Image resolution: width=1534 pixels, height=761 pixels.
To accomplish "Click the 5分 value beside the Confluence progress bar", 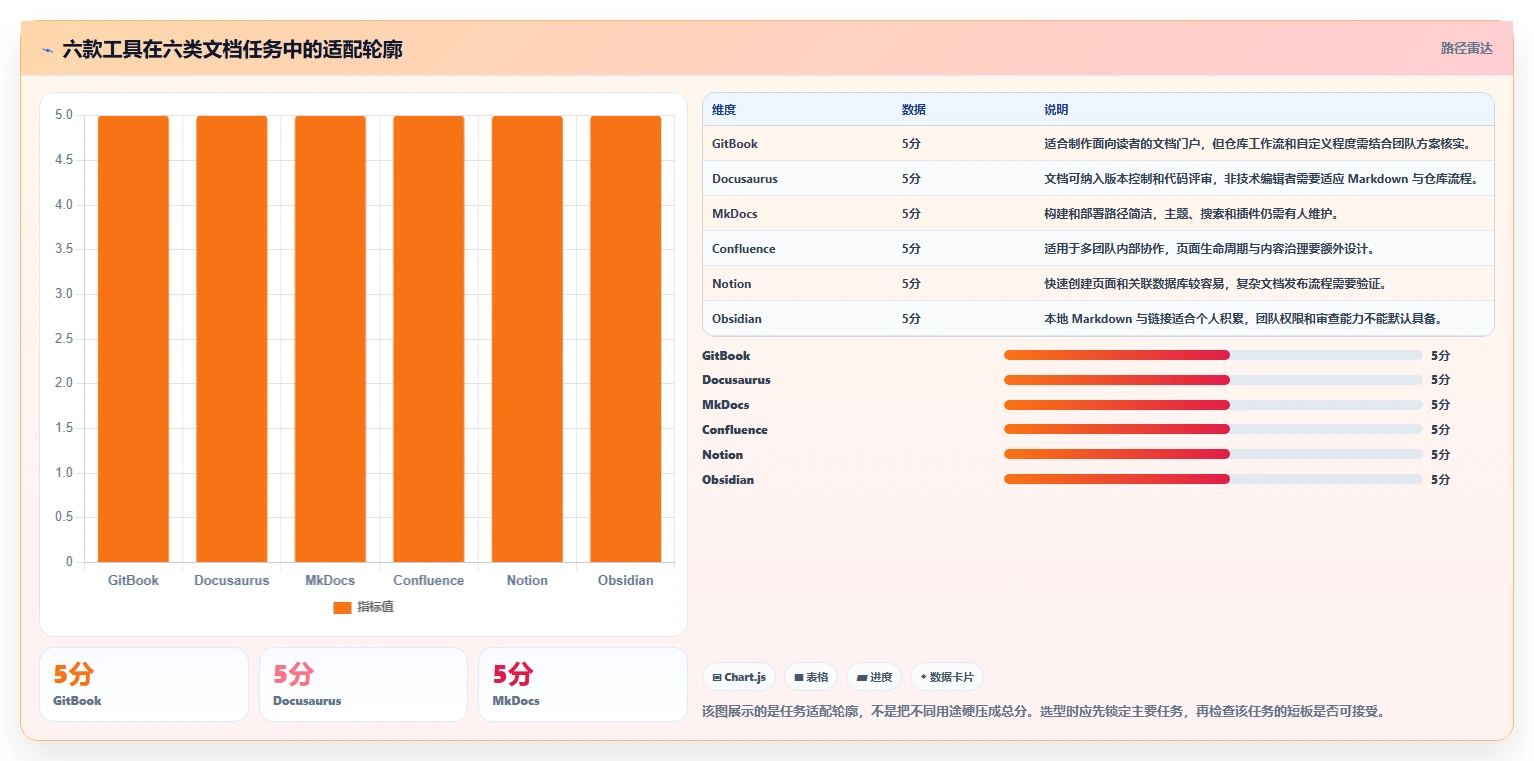I will (1440, 430).
